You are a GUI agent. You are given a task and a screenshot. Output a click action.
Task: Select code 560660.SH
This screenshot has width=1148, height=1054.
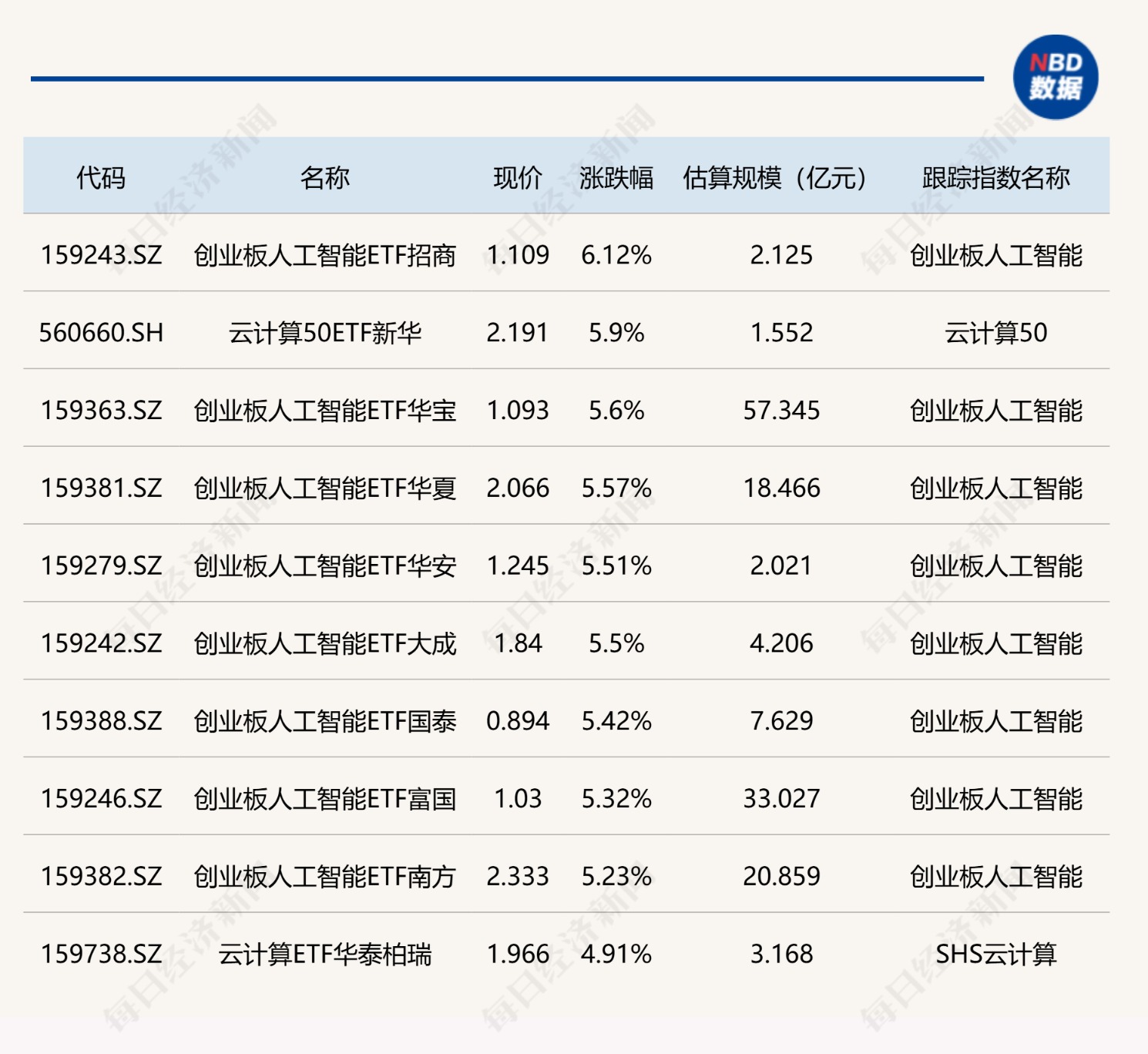pyautogui.click(x=101, y=333)
